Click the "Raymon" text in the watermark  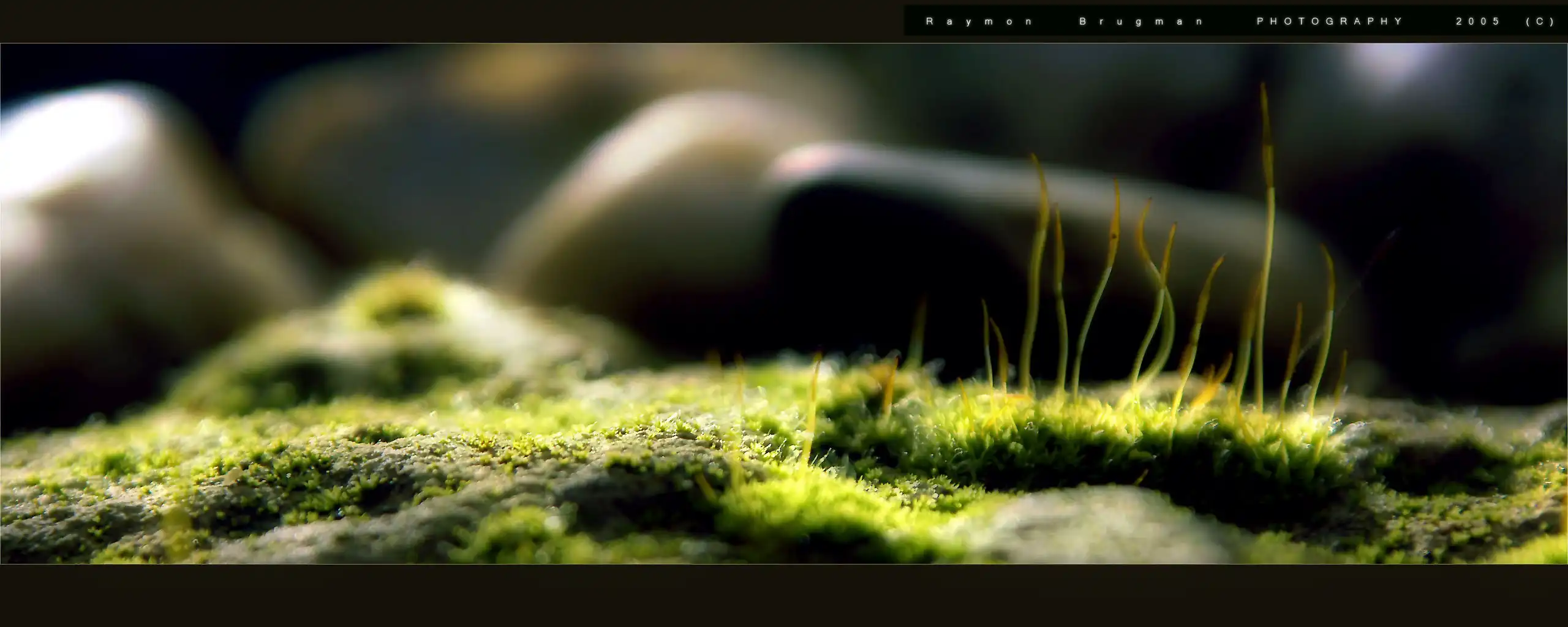(x=978, y=21)
